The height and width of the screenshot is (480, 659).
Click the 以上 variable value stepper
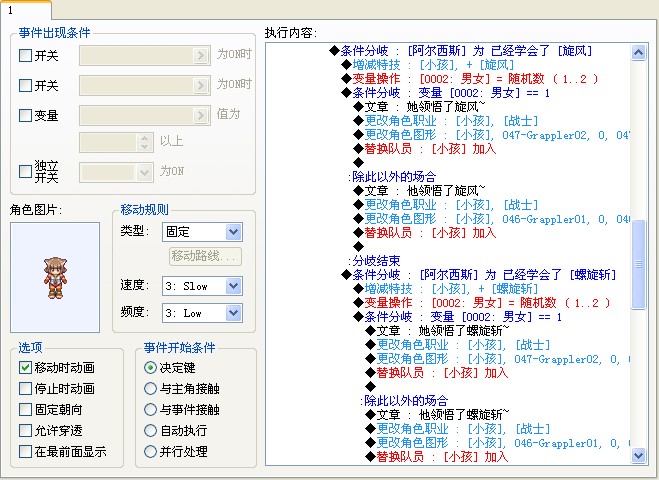click(144, 142)
